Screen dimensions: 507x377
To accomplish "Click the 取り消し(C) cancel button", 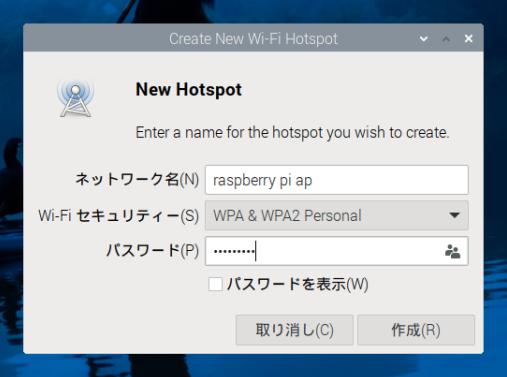I will coord(294,330).
